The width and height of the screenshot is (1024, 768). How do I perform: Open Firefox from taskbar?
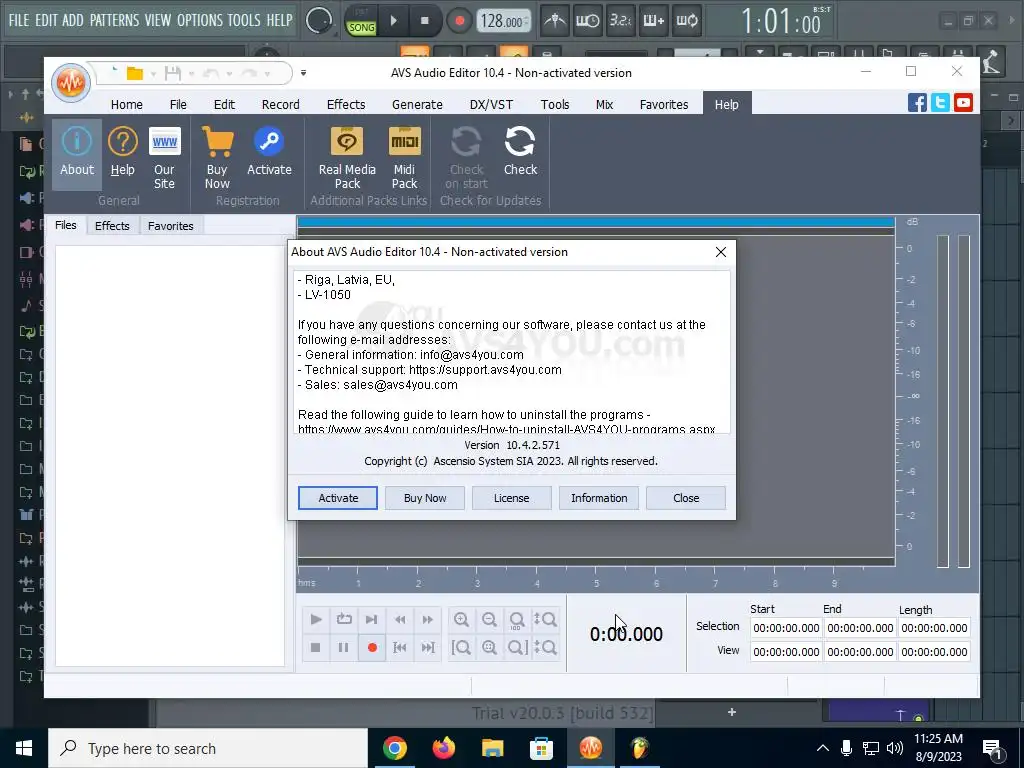tap(443, 748)
